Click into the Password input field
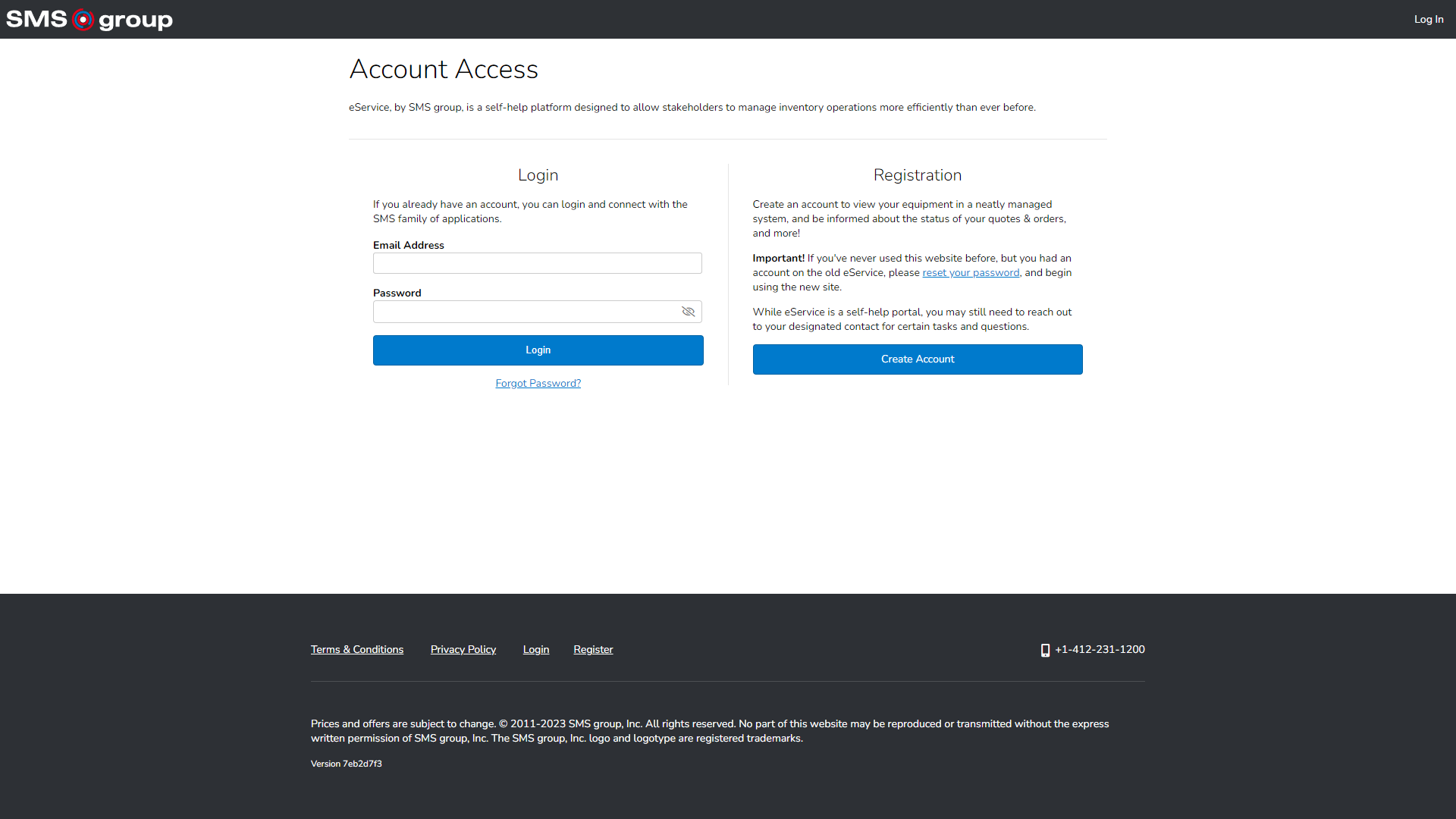 (525, 312)
